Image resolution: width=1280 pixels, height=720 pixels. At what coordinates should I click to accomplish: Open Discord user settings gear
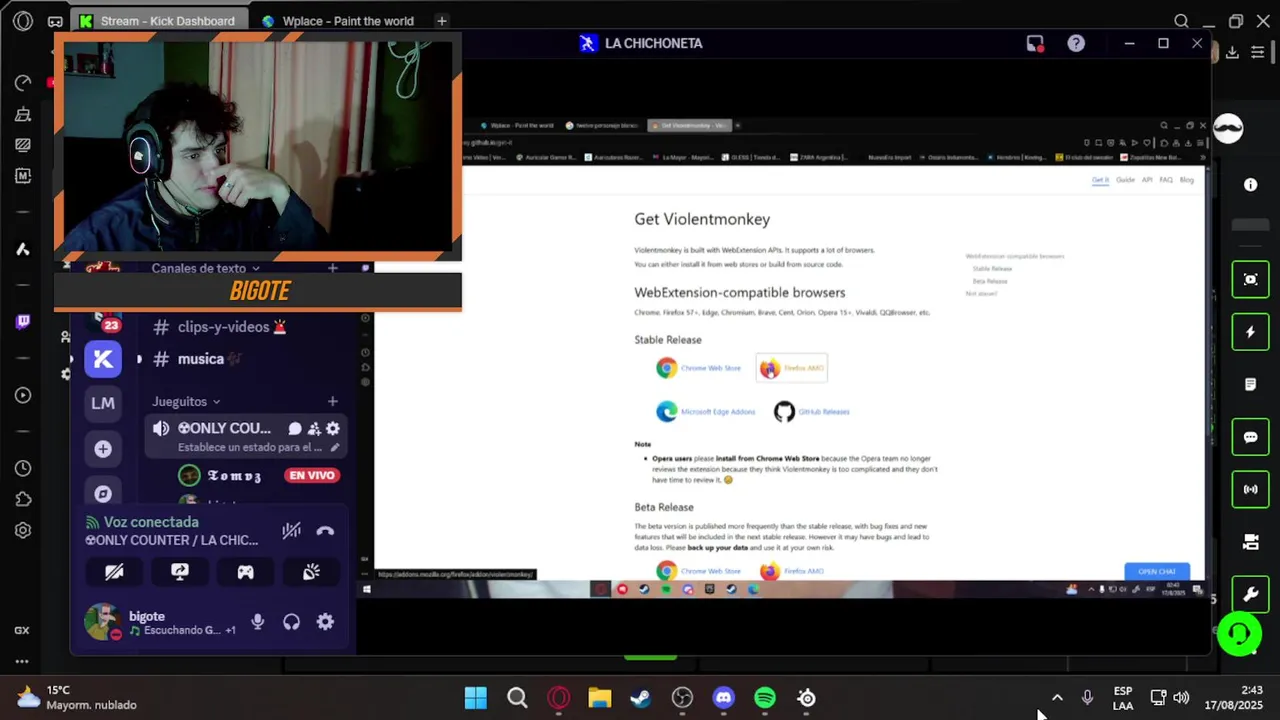coord(325,622)
